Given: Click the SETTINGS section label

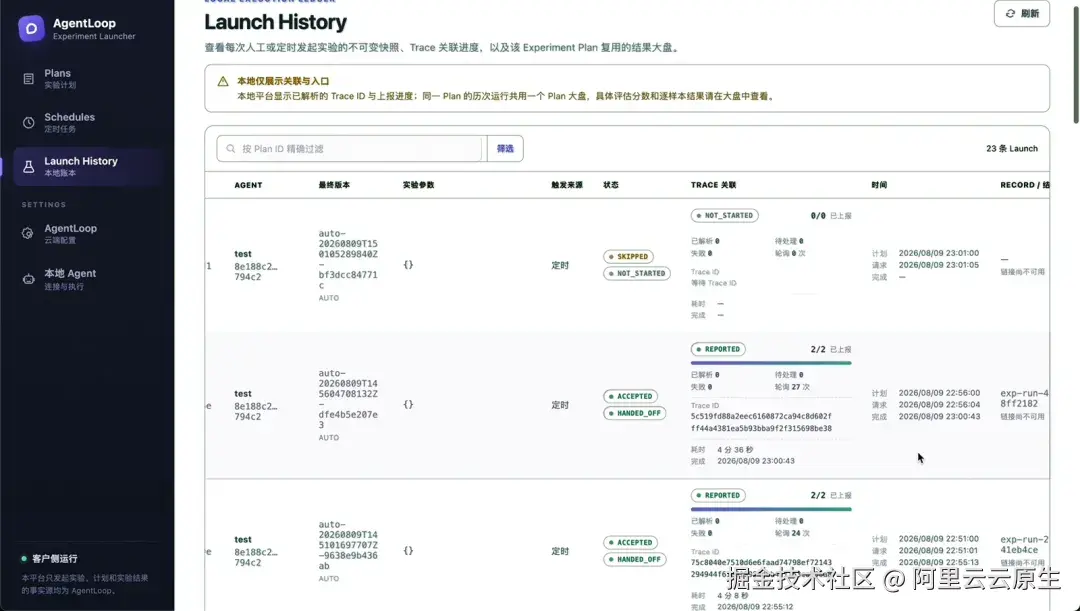Looking at the screenshot, I should [x=43, y=205].
